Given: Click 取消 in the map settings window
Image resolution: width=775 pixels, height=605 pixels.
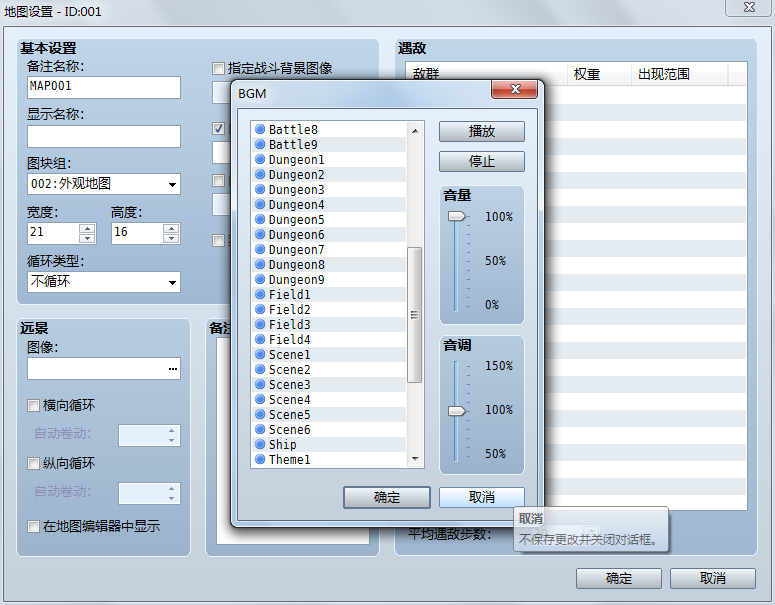Looking at the screenshot, I should (713, 578).
